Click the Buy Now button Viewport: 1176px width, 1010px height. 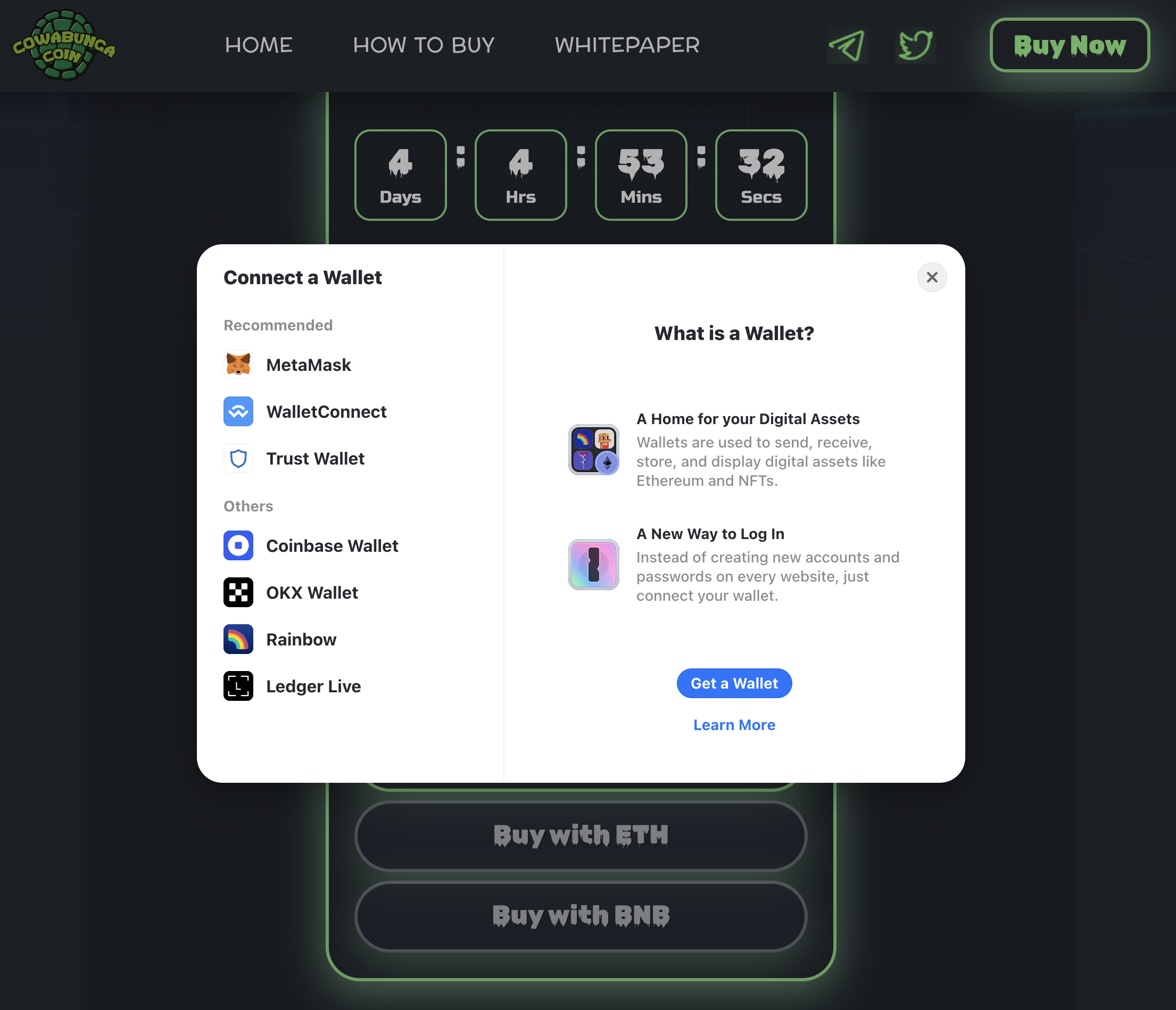[1070, 45]
